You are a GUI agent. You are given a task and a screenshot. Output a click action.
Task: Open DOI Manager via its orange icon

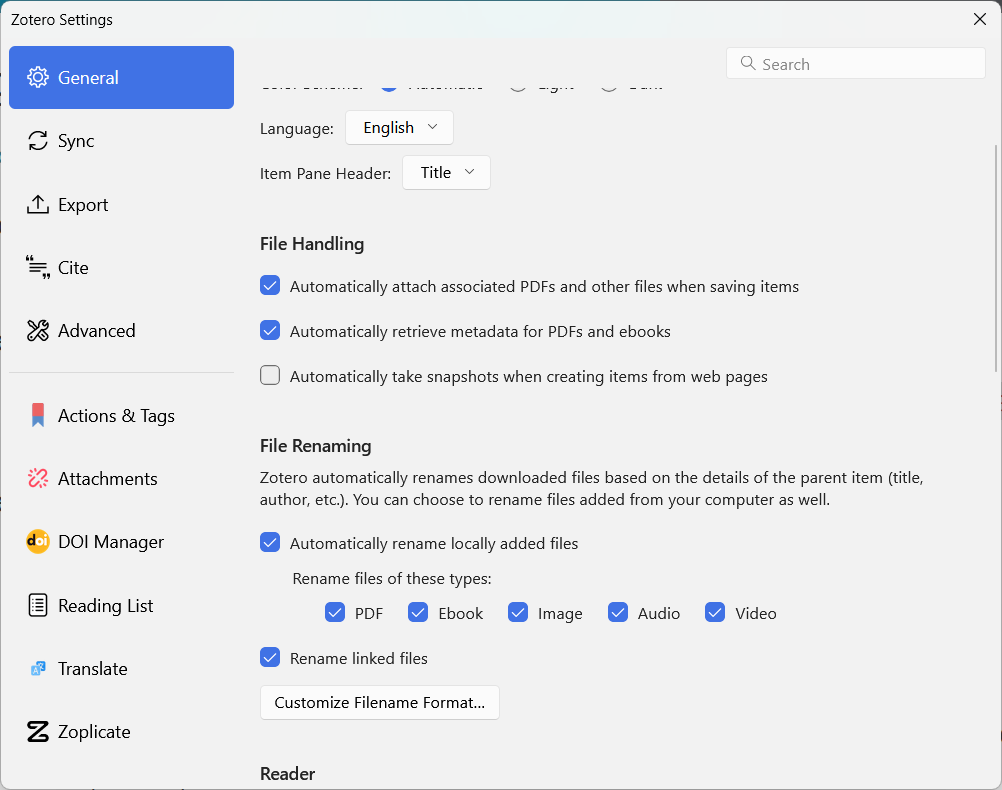pos(38,542)
